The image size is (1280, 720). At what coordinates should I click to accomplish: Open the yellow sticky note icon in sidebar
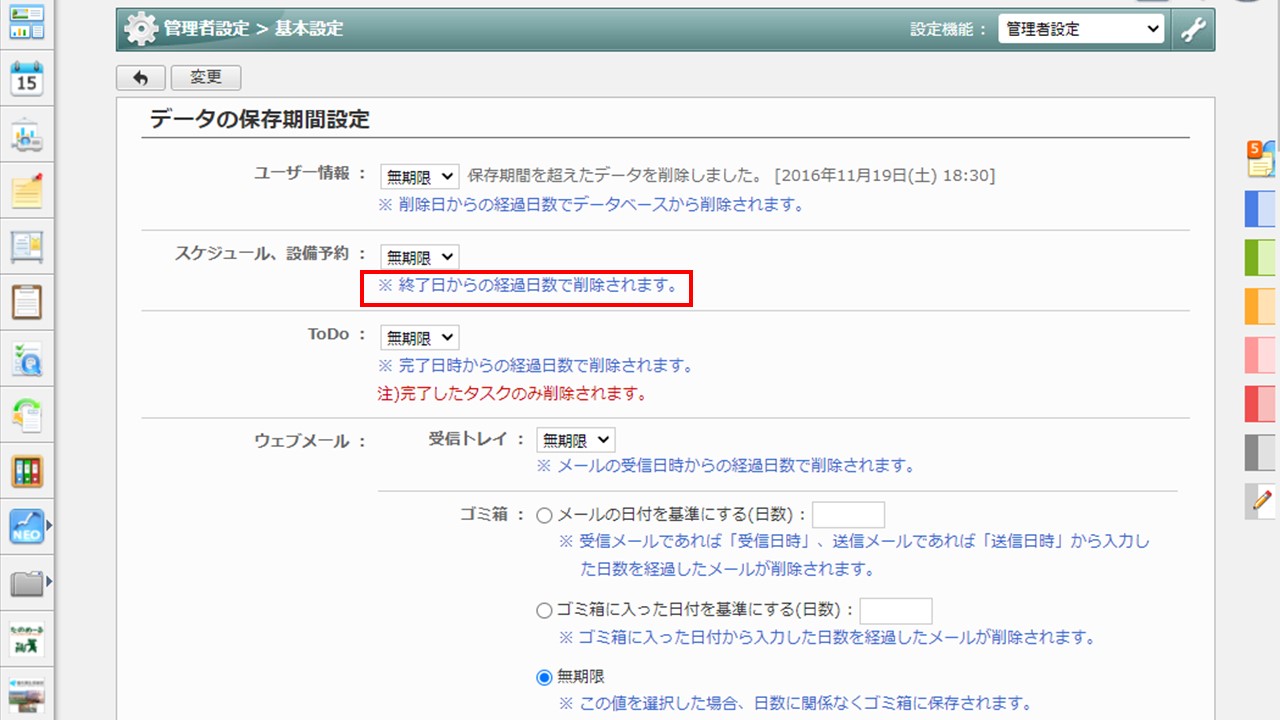tap(27, 190)
